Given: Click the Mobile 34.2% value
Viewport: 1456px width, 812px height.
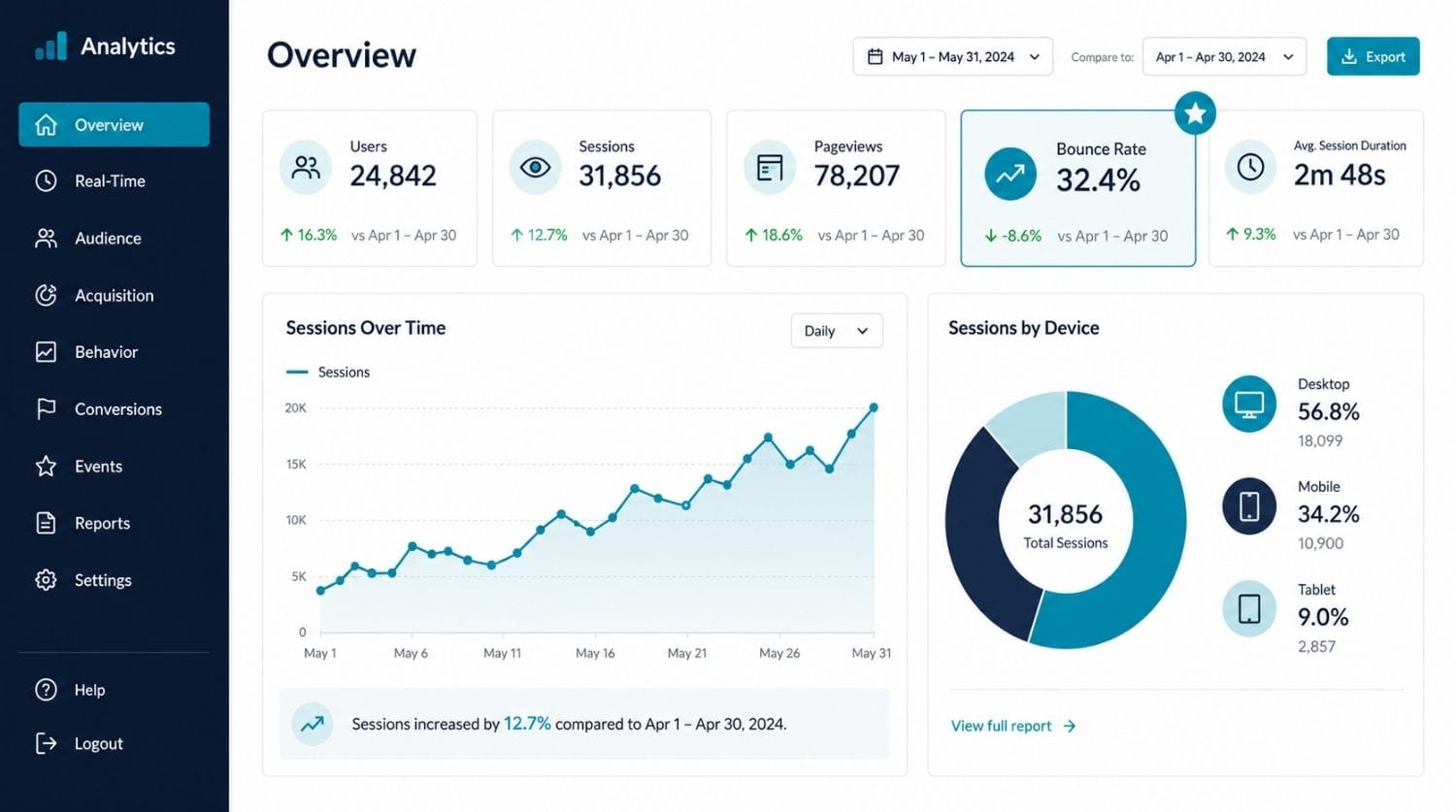Looking at the screenshot, I should 1329,514.
